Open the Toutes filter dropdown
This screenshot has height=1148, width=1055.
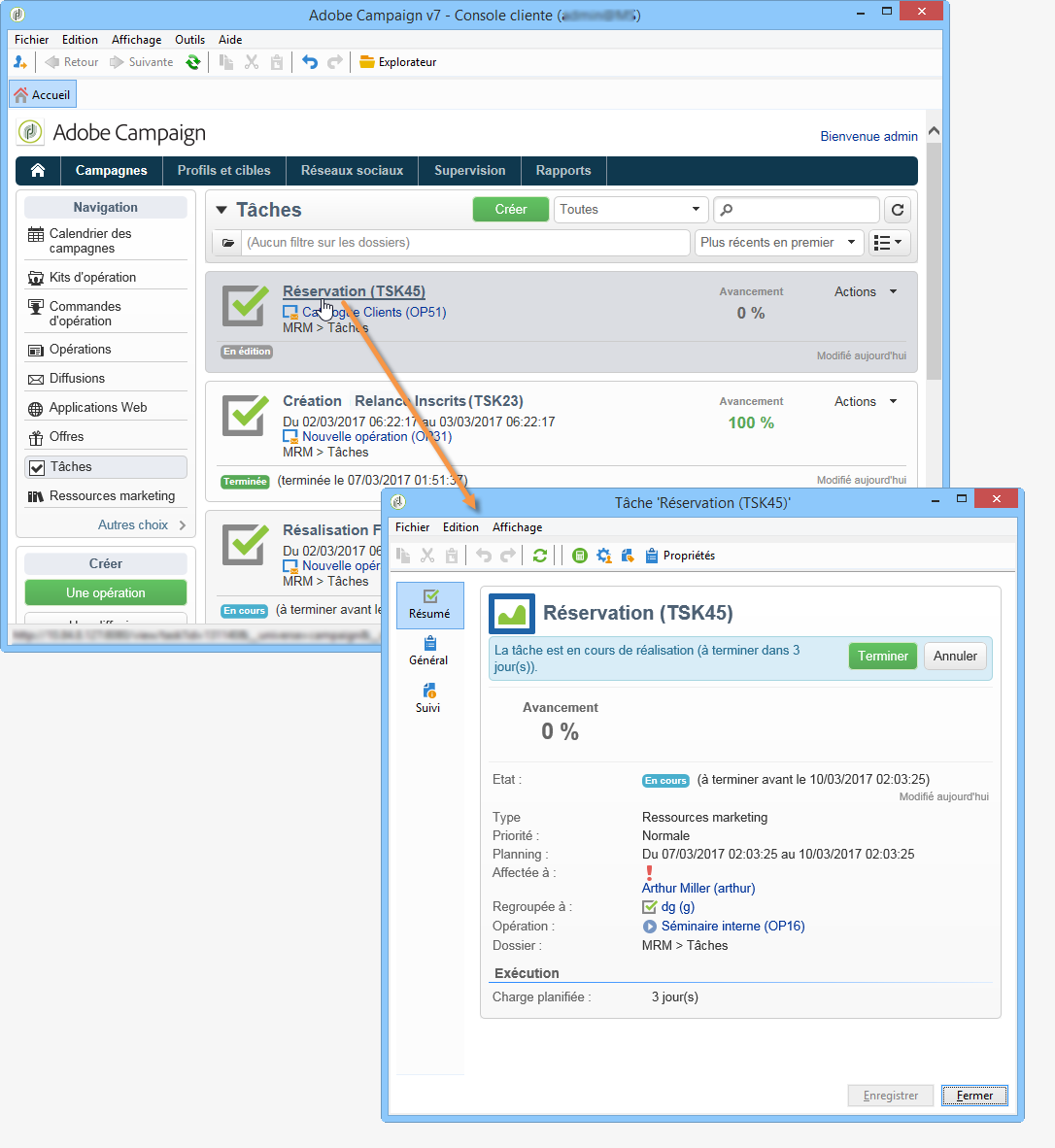coord(630,210)
